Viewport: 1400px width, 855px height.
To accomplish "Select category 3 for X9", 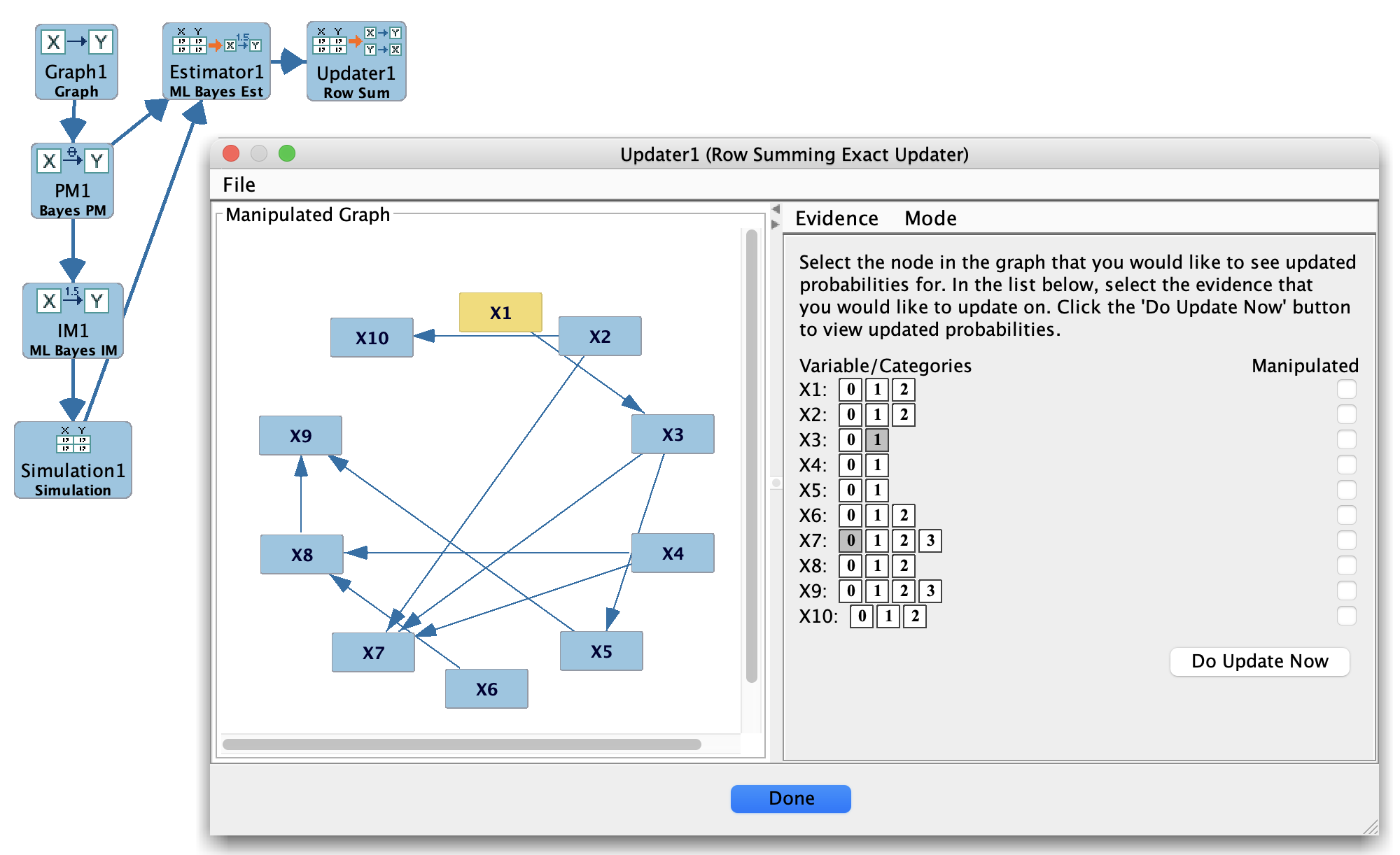I will click(x=930, y=591).
